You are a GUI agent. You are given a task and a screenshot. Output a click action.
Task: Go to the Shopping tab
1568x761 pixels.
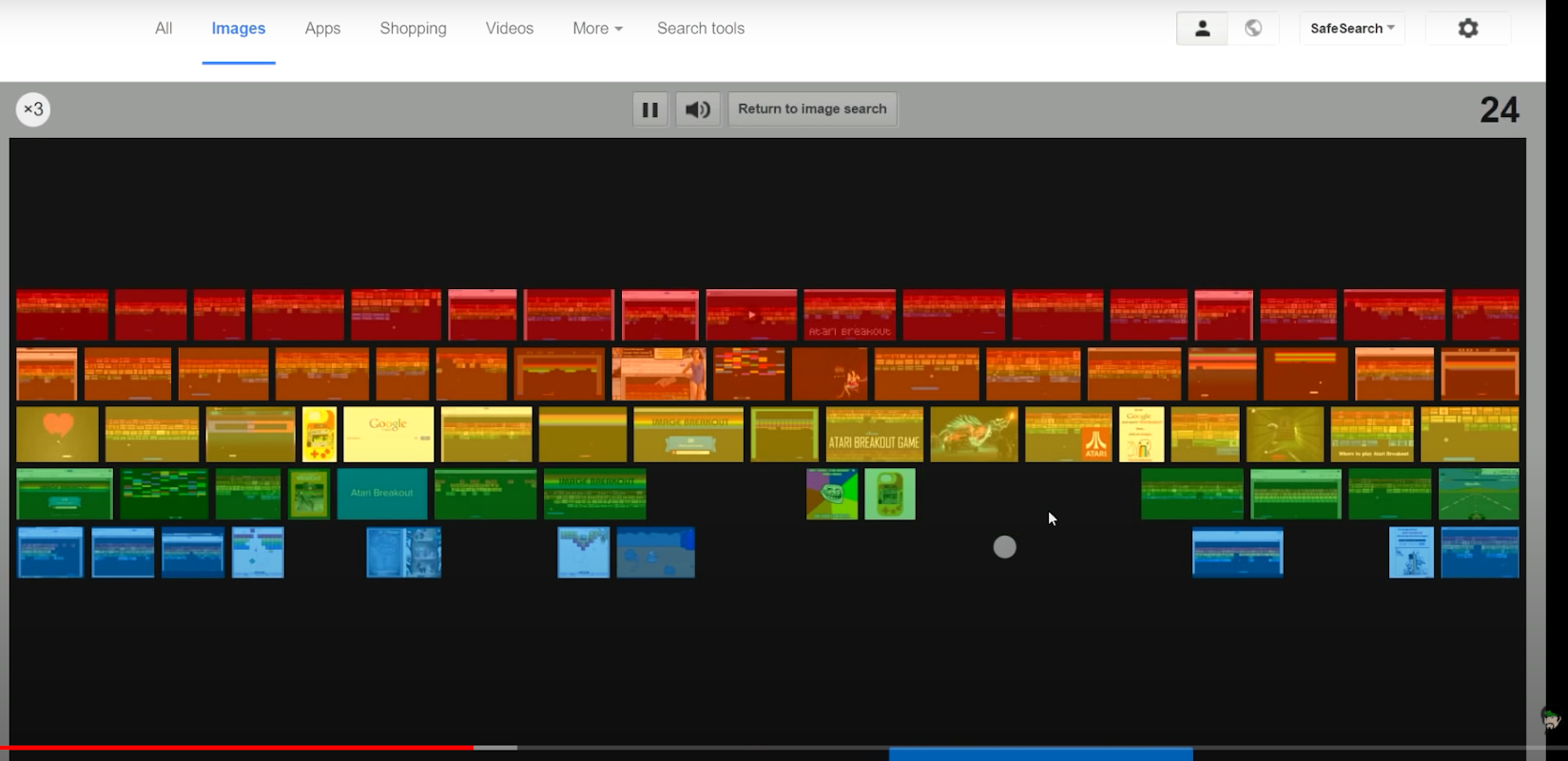coord(413,29)
